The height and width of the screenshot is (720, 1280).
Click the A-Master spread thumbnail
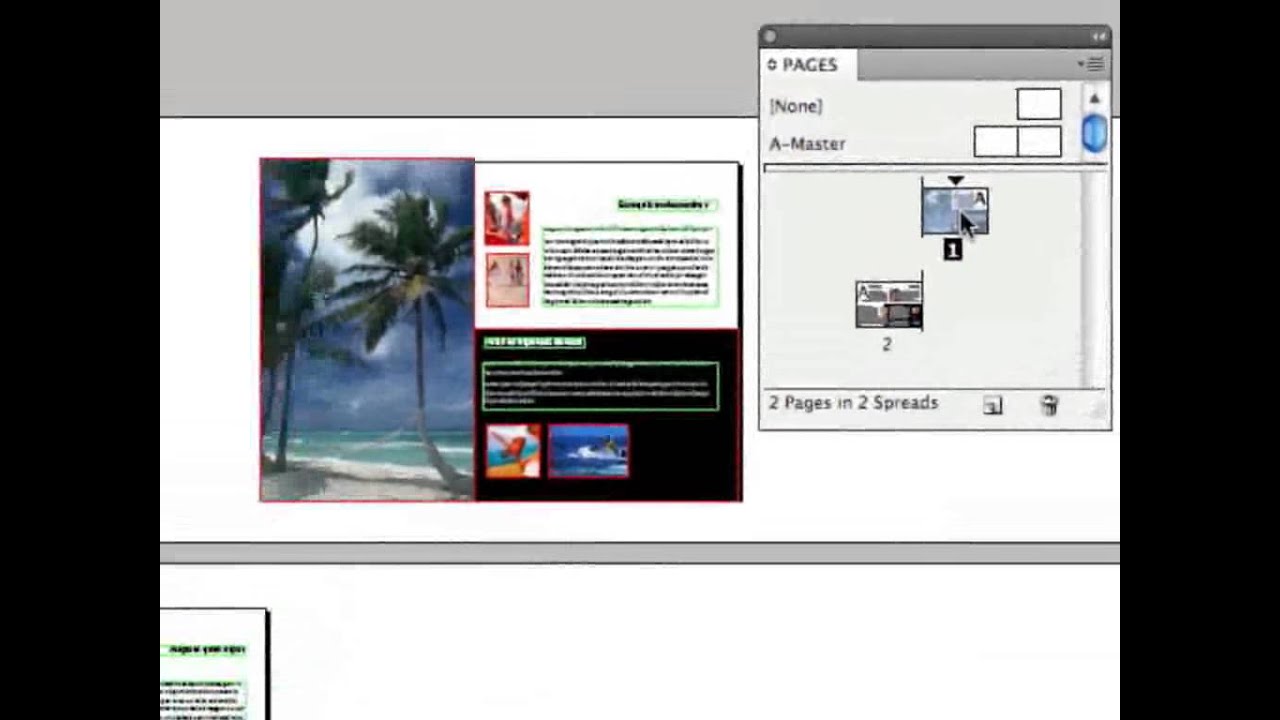(x=1018, y=142)
